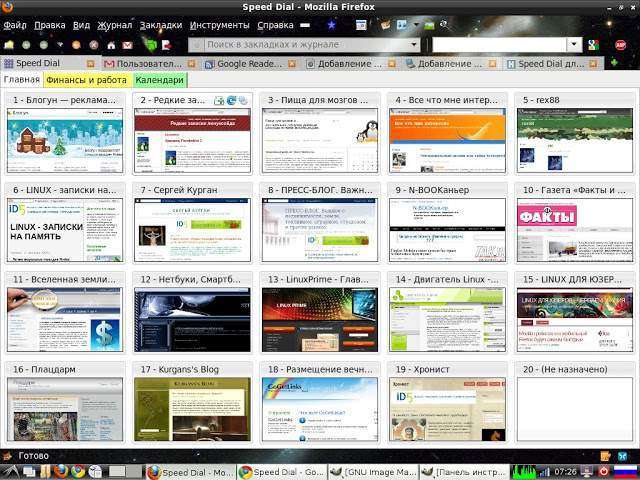Viewport: 640px width, 480px height.
Task: Click the green folders toolbar icon
Action: [x=150, y=44]
